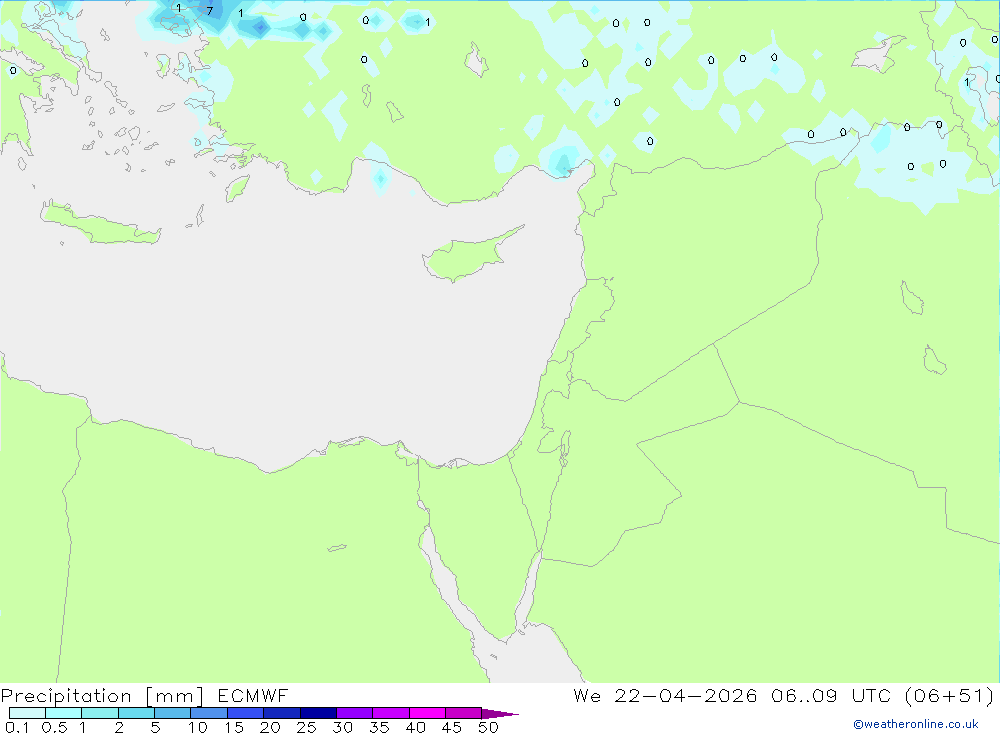Click the forecast date 'We 22-04-2026'
1000x733 pixels.
pos(665,696)
